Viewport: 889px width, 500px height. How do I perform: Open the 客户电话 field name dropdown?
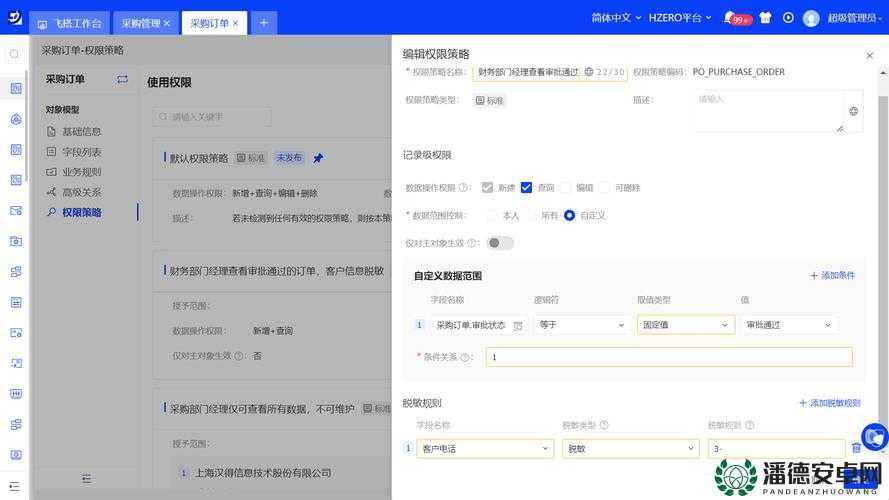coord(485,448)
